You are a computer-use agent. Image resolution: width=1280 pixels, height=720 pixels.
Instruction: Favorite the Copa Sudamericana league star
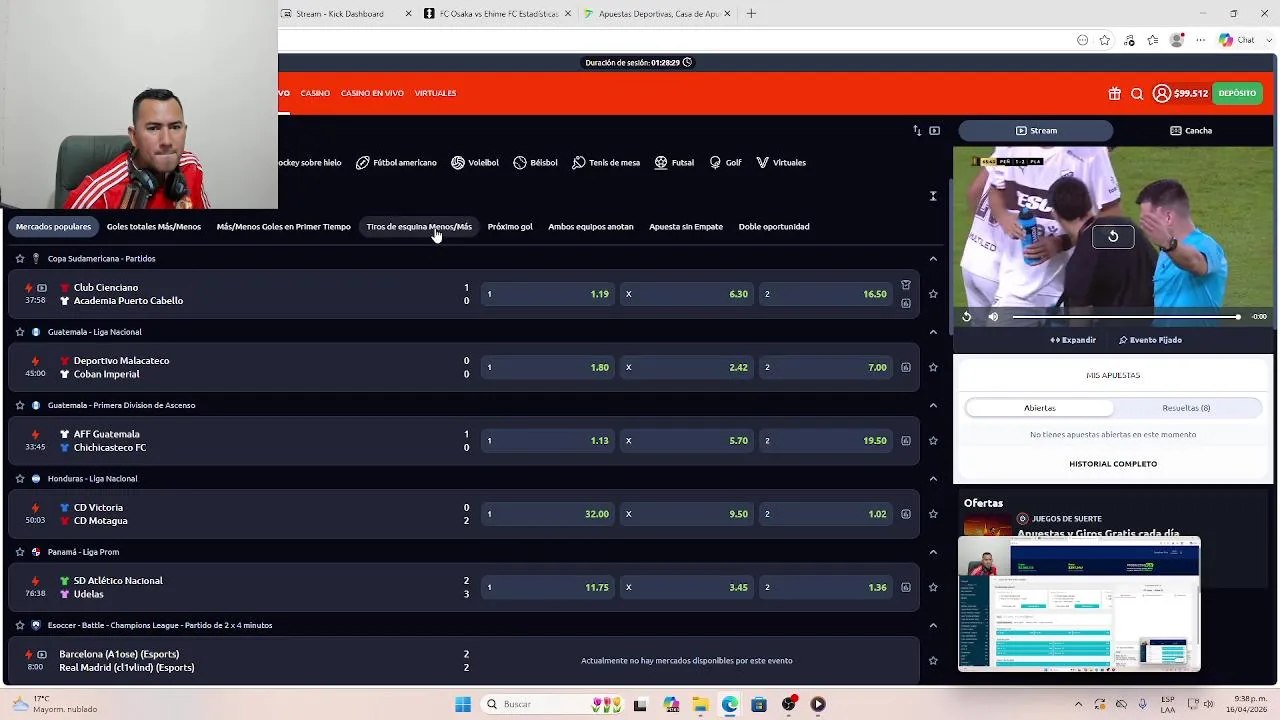[20, 259]
